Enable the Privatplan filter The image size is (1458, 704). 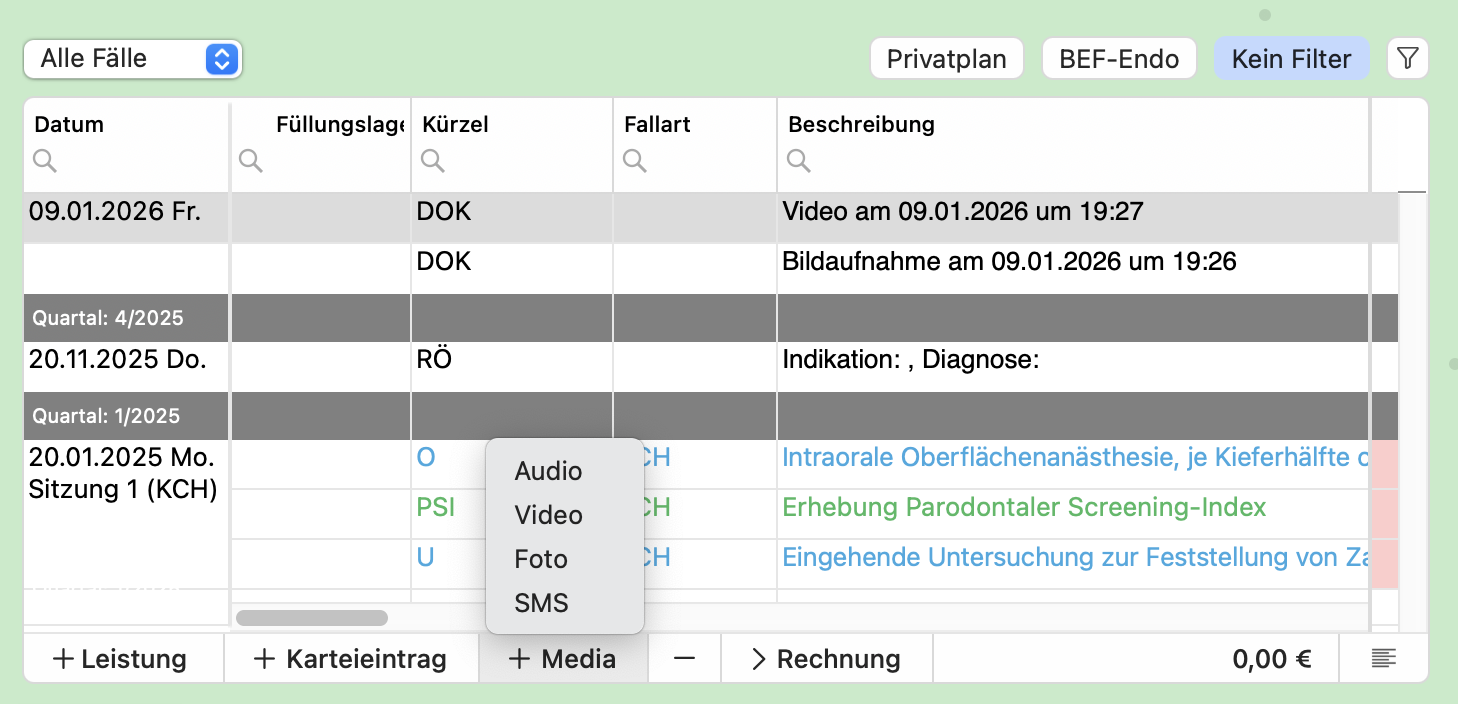946,59
